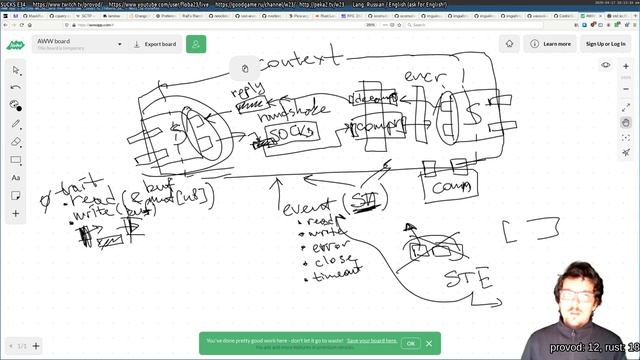The width and height of the screenshot is (640, 360).
Task: Toggle fullscreen arrows icon
Action: pos(626,107)
